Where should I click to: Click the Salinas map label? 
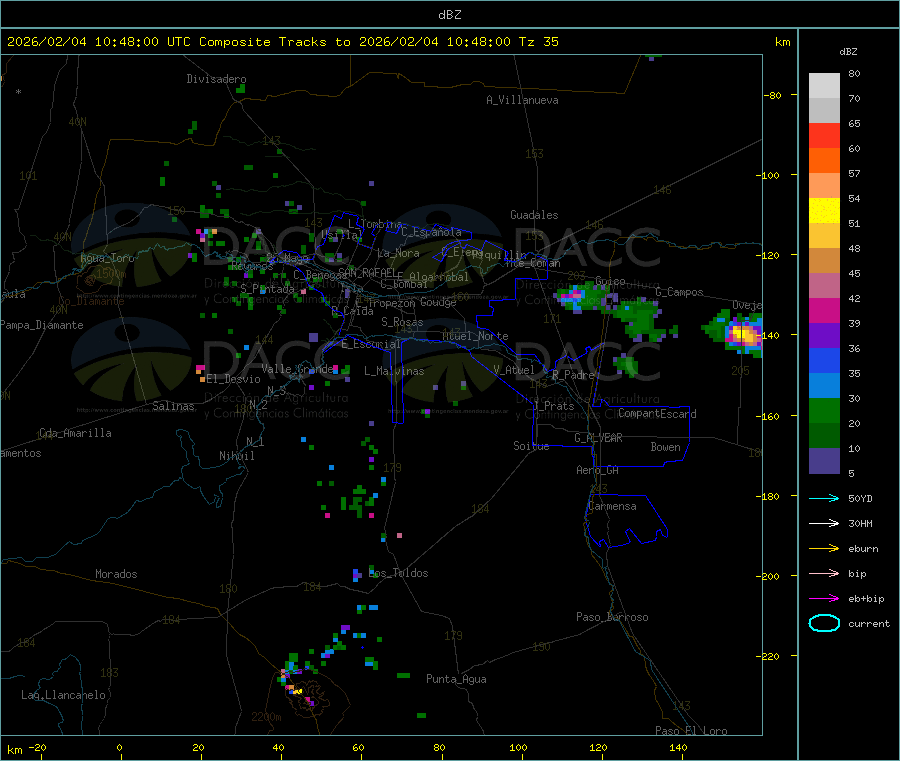tap(173, 406)
